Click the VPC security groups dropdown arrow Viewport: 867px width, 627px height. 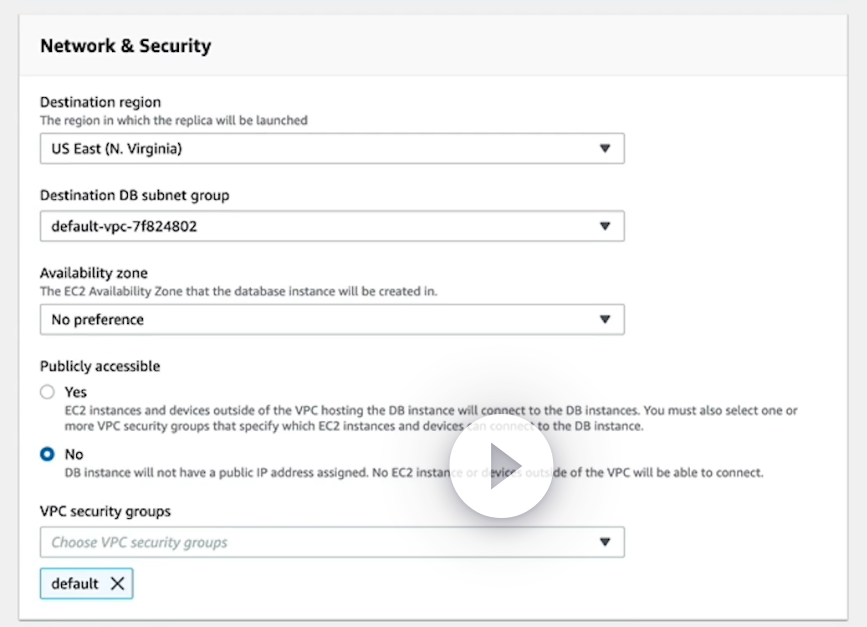(604, 542)
